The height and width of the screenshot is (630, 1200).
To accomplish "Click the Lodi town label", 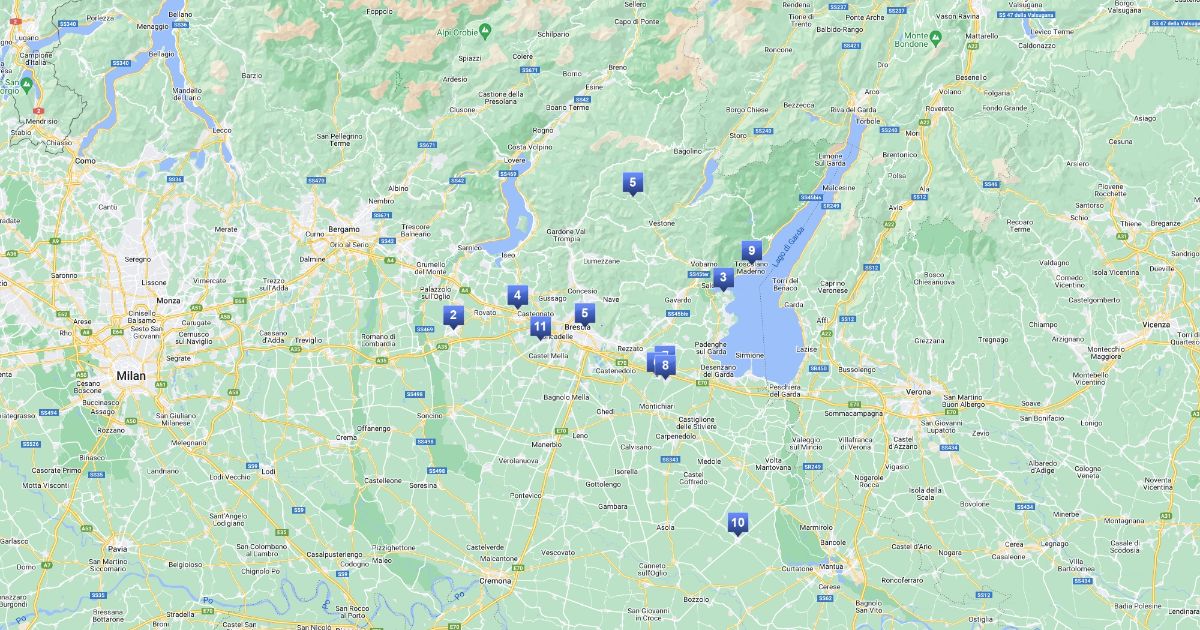I will coord(267,470).
